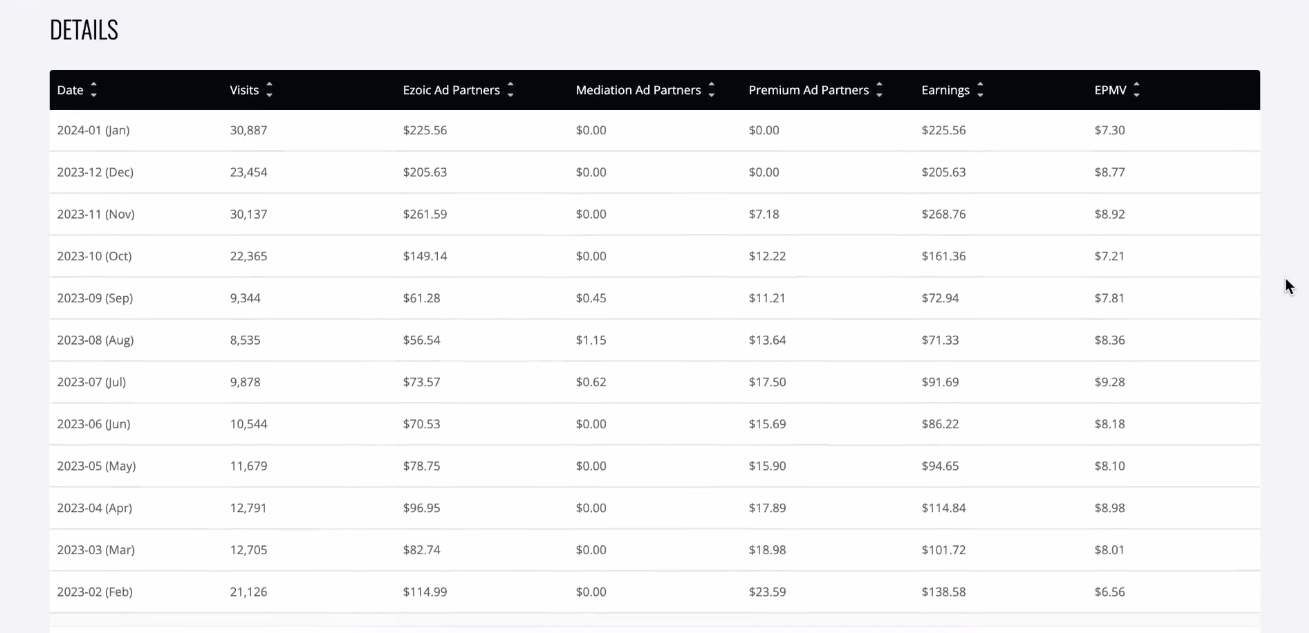This screenshot has width=1309, height=633.
Task: Select visits value 8,535
Action: click(x=245, y=340)
